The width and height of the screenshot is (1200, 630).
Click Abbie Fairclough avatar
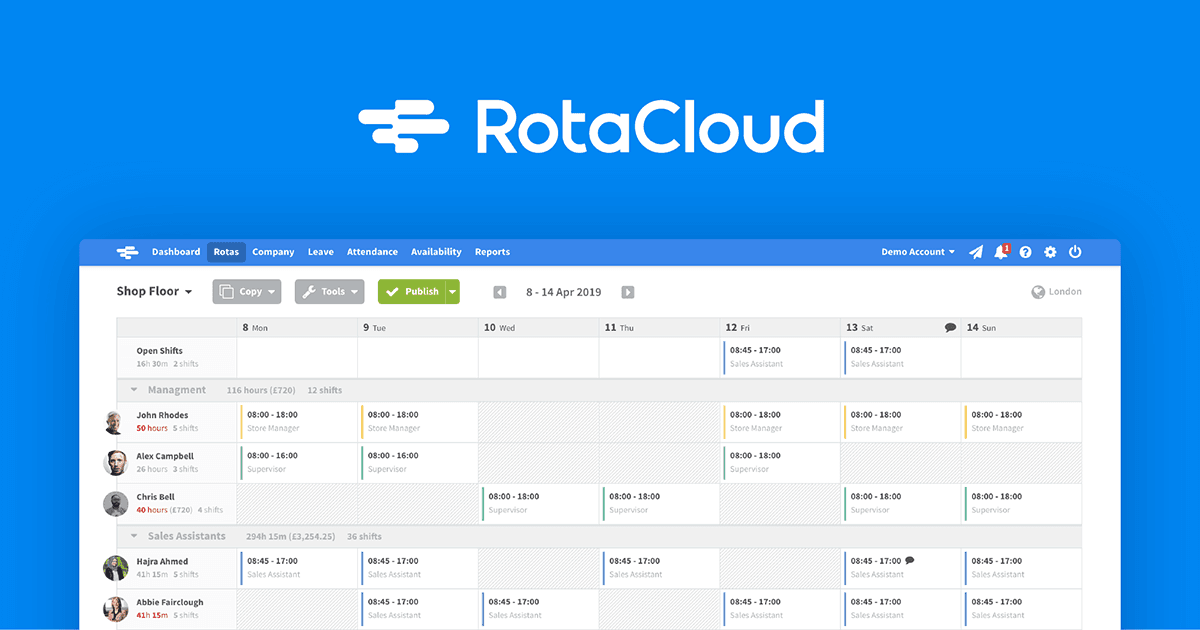coord(115,609)
